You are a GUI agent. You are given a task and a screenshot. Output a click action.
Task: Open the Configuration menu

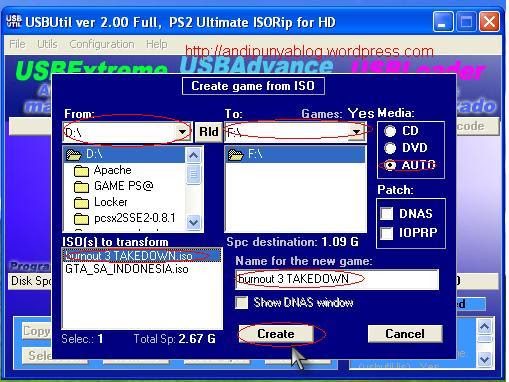[x=102, y=44]
